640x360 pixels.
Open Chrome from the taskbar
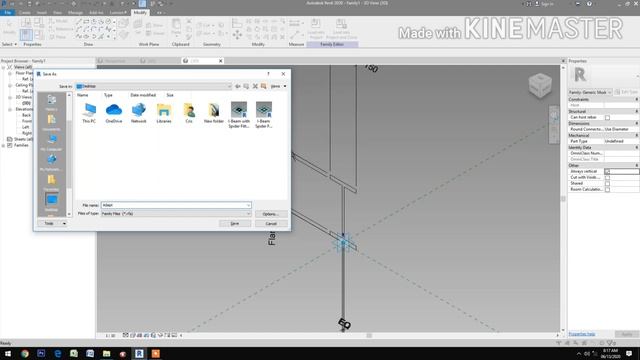[x=24, y=353]
